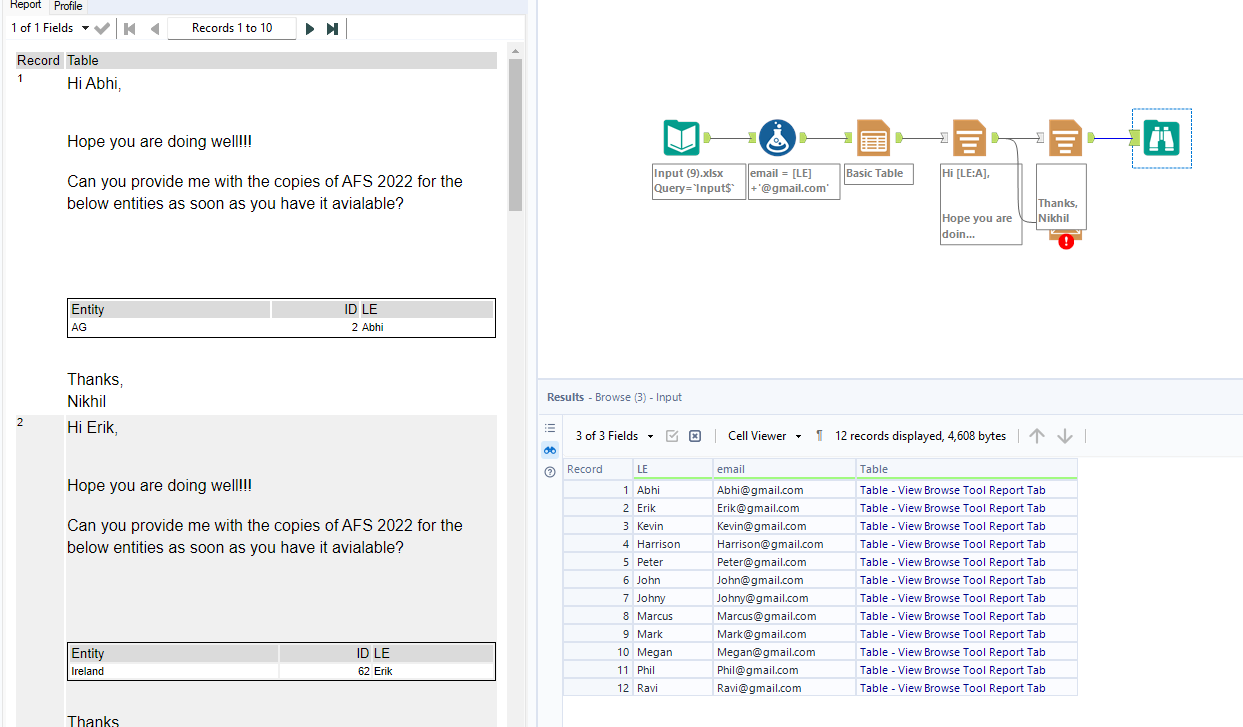Click the binoculars icon in Results sidebar
Image resolution: width=1243 pixels, height=727 pixels.
(549, 450)
